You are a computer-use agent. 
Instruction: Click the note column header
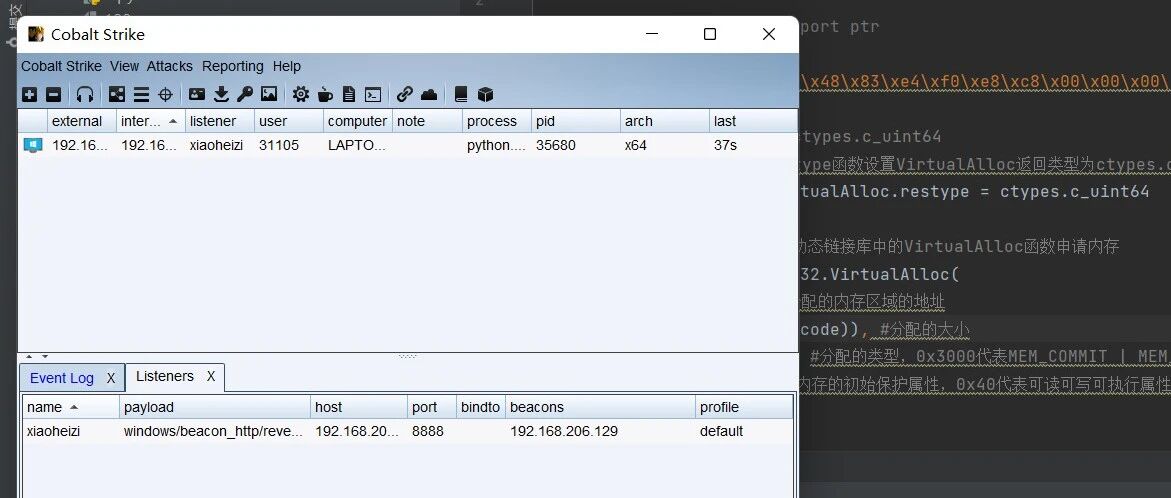point(427,121)
